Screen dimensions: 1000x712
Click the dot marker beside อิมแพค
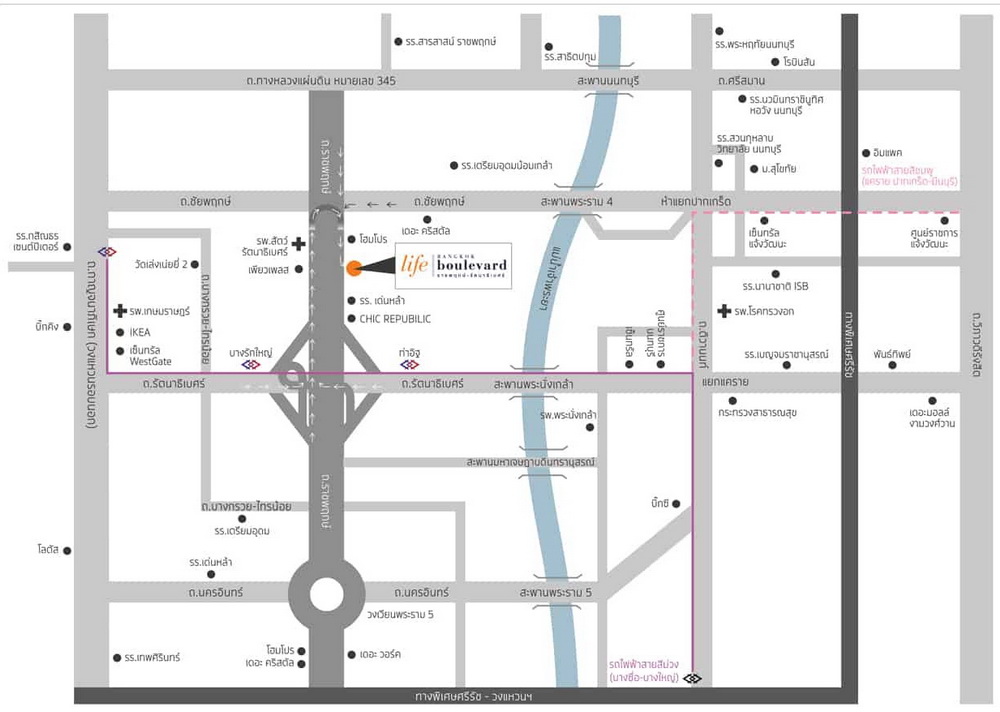click(x=866, y=153)
